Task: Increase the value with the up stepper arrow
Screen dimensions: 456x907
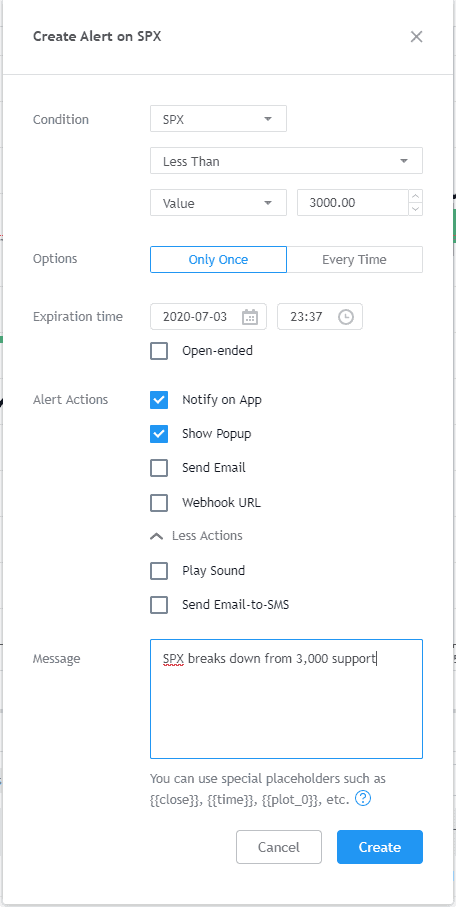Action: [x=415, y=197]
